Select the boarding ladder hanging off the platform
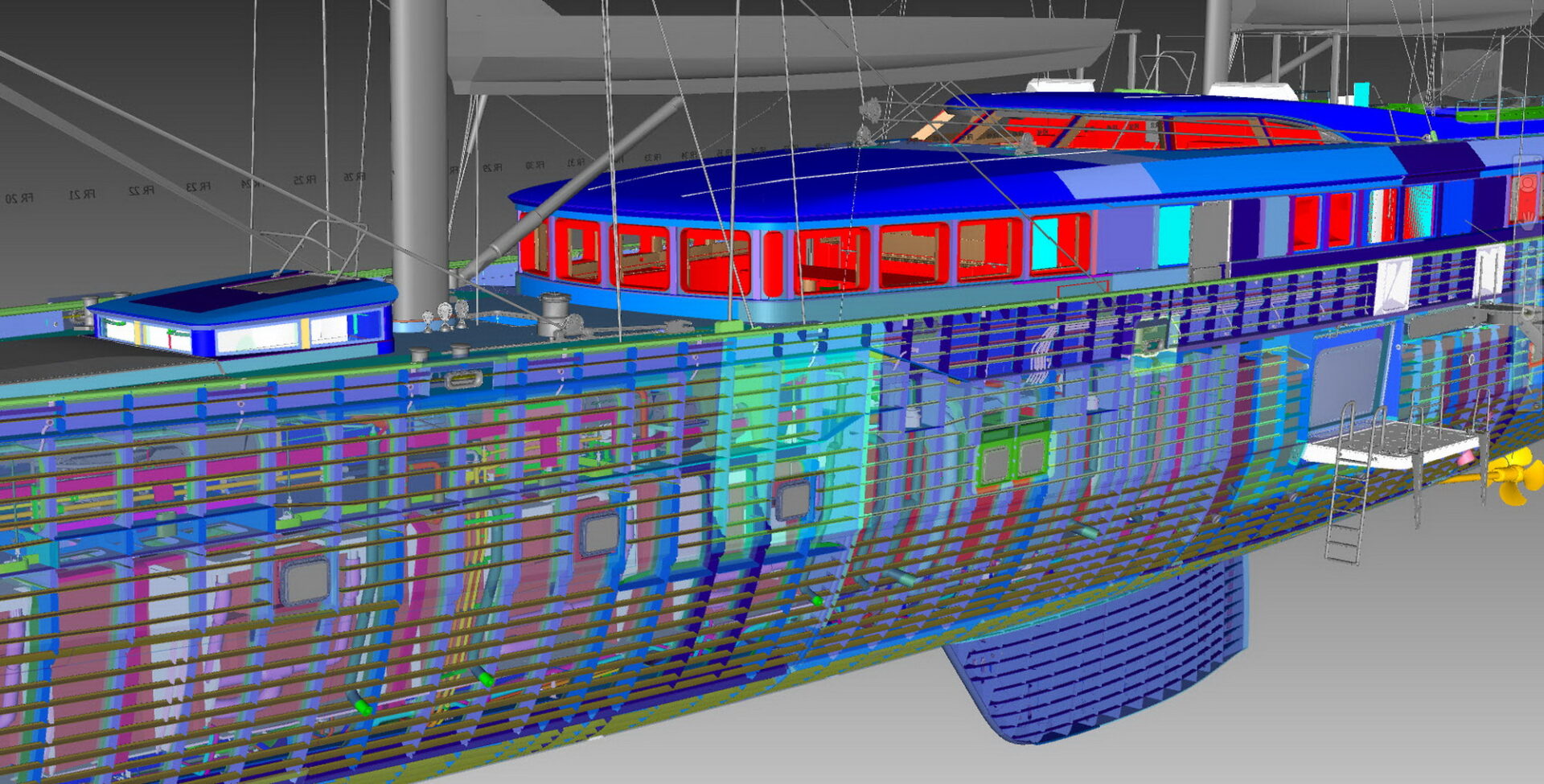 click(x=1345, y=515)
